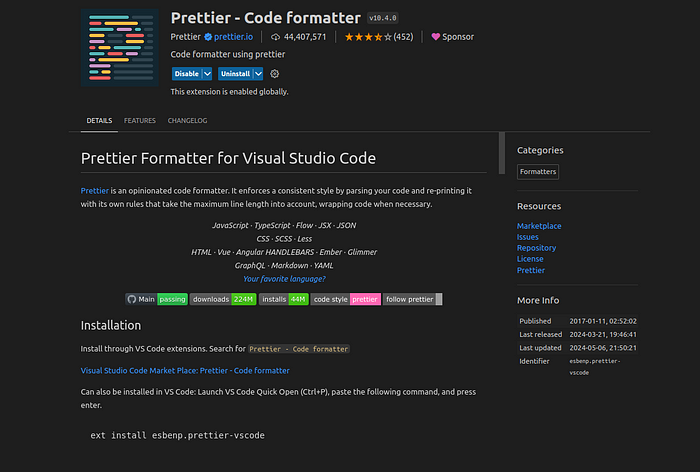Click the Last updated 2024-05-06 value
Screen dimensions: 700x472
603,348
